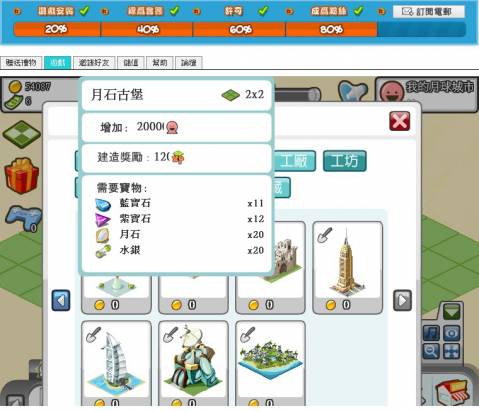
Task: Switch to the 邀請好友 tab
Action: (94, 63)
